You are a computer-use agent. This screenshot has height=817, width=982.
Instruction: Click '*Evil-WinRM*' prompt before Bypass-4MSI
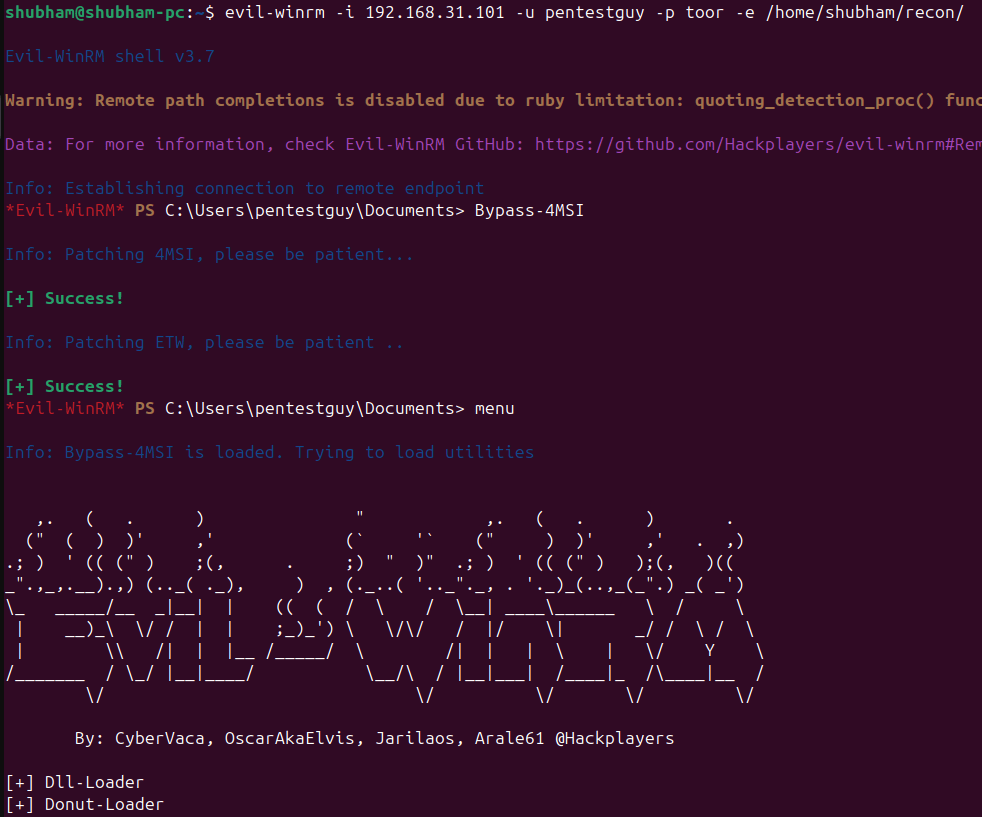tap(65, 210)
